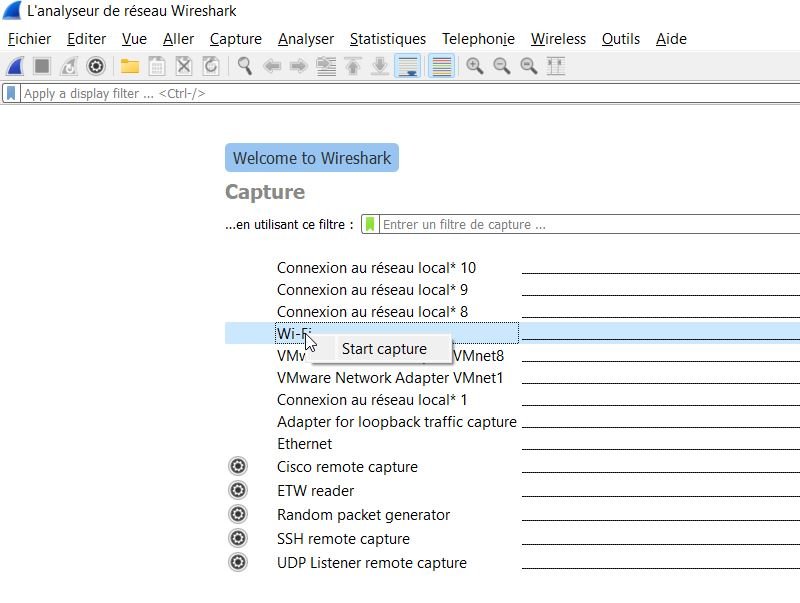Screen dimensions: 800x603
Task: Open the Statistiques menu
Action: coord(388,39)
